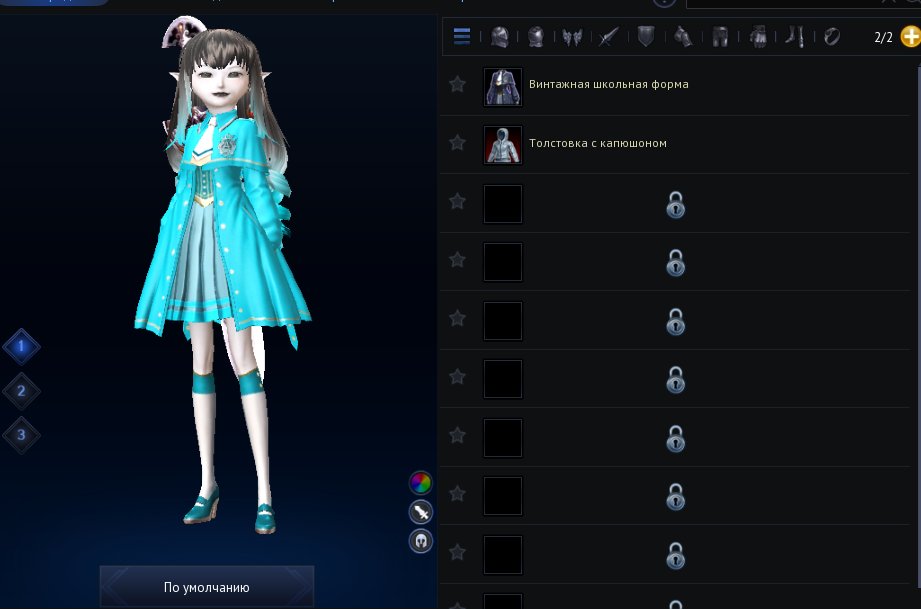Toggle weapon display round sword button
Viewport: 921px width, 609px height.
[x=421, y=512]
